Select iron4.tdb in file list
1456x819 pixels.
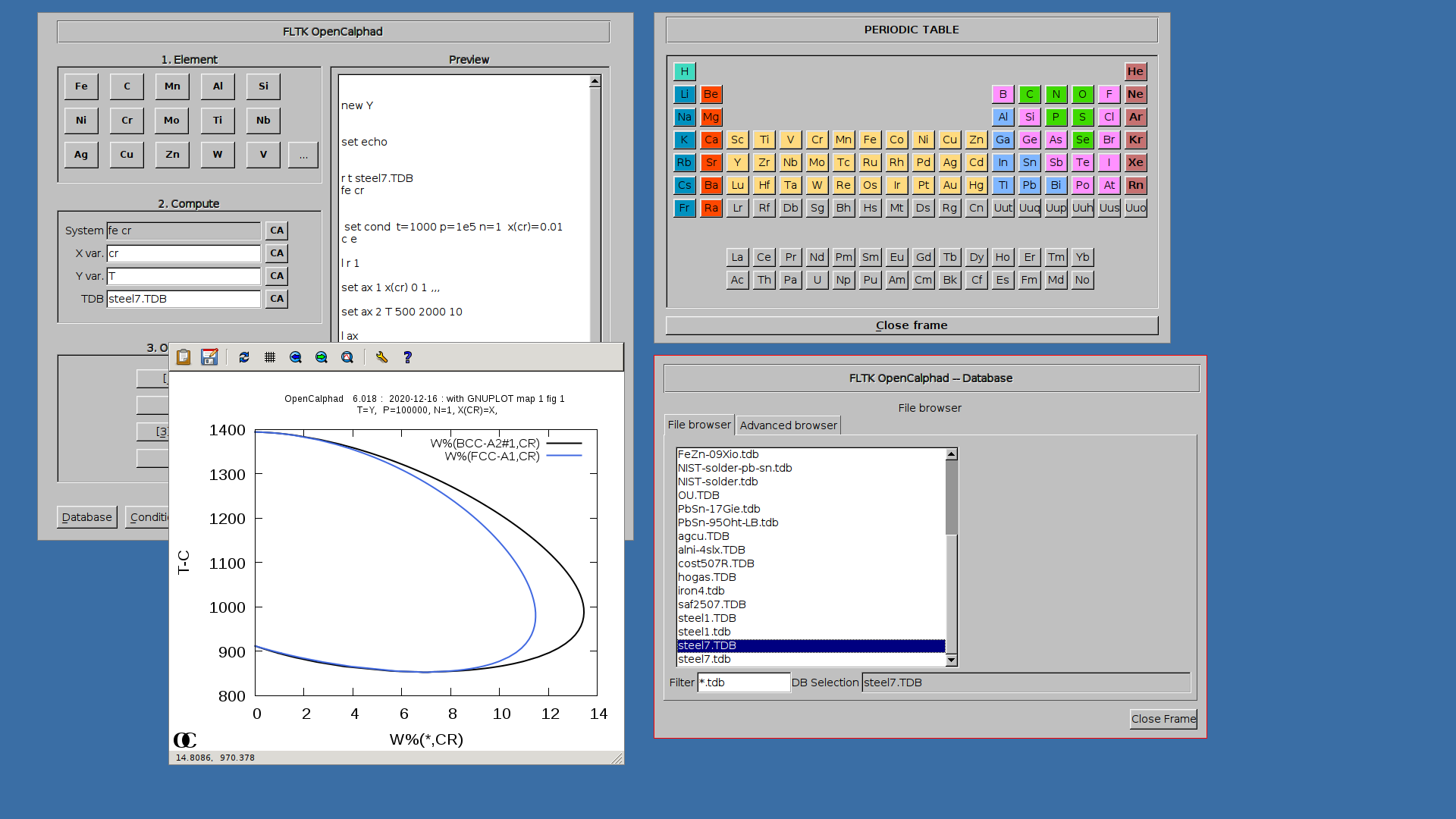[701, 591]
